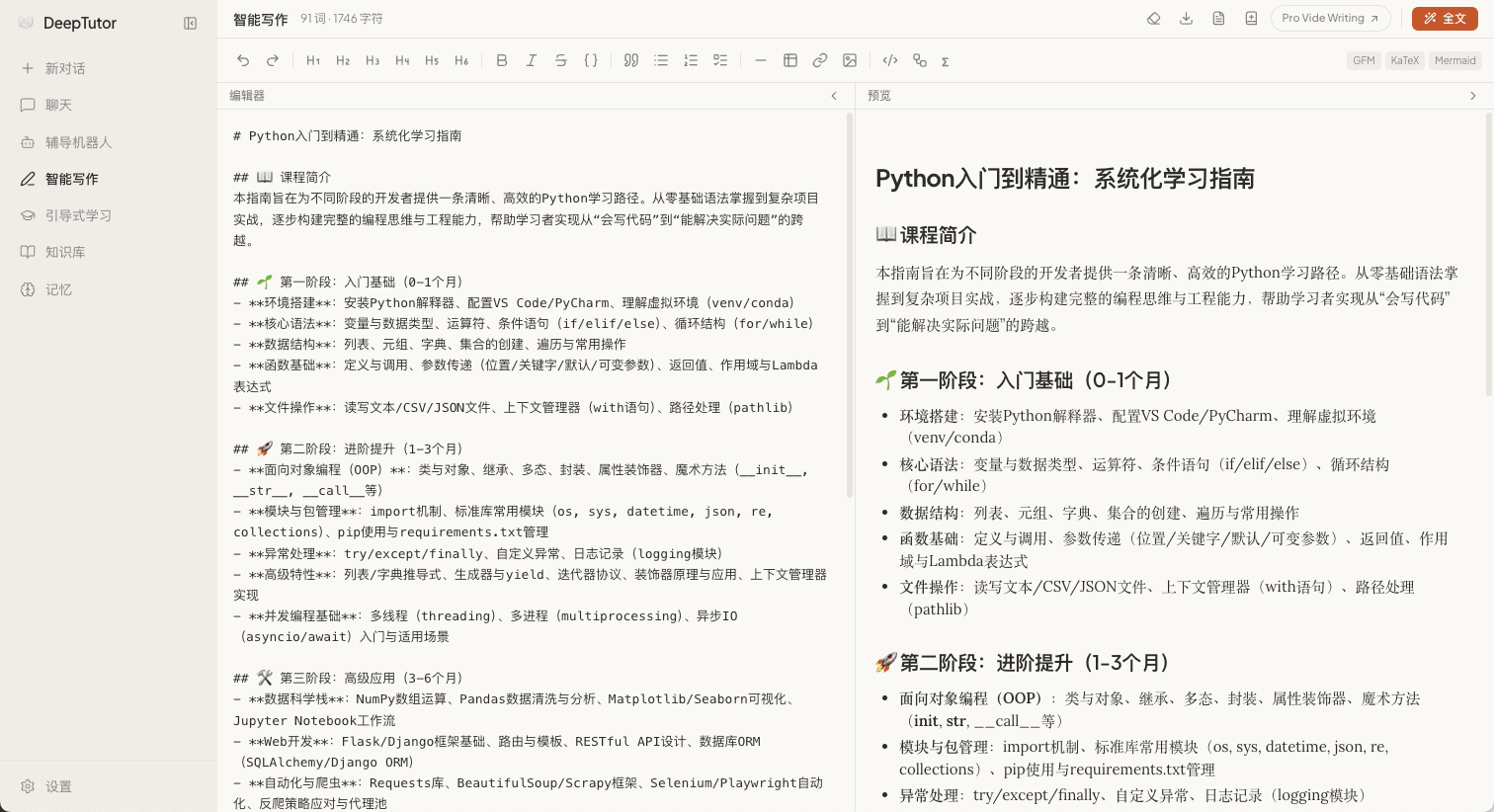
Task: Insert a task checklist
Action: click(x=720, y=60)
